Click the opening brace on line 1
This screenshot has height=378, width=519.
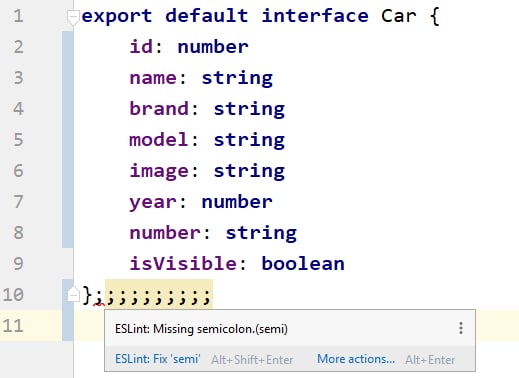pos(435,17)
